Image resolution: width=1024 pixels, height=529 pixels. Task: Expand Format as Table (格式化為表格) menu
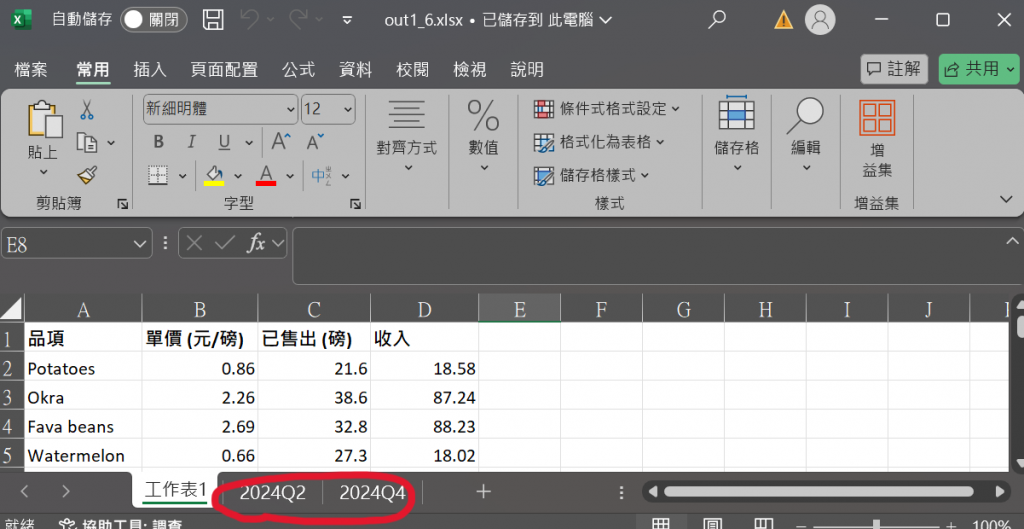point(599,142)
